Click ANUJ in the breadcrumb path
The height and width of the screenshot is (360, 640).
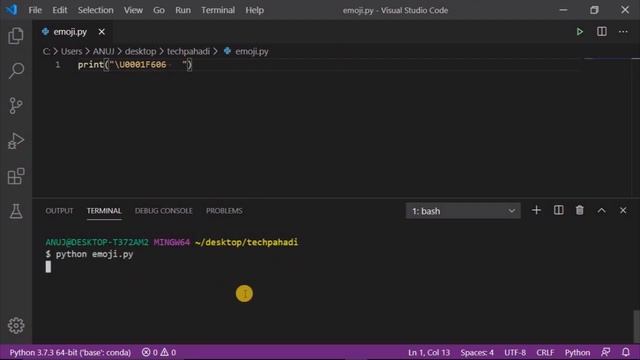pos(103,51)
